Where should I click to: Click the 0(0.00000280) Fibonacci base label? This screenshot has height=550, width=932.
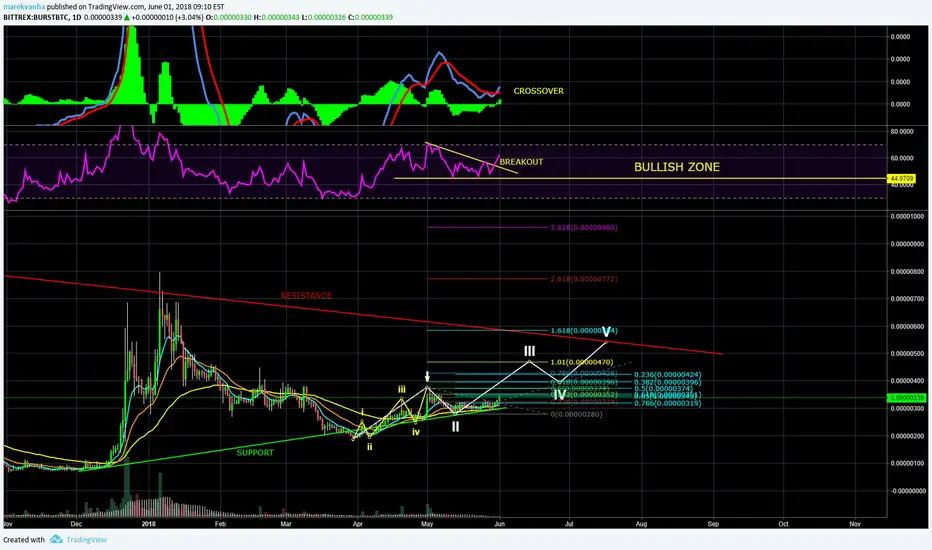point(577,414)
